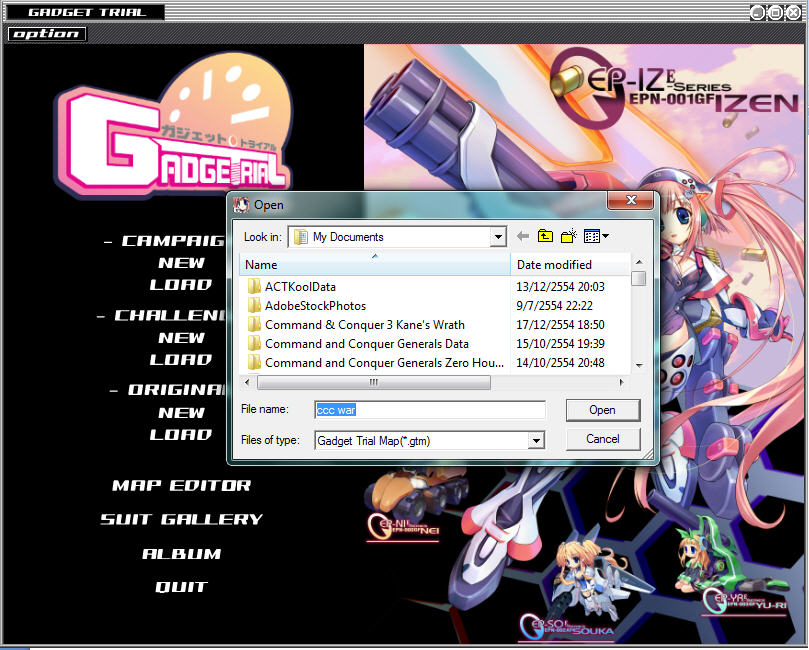This screenshot has height=650, width=809.
Task: Click the file list scroll up arrow
Action: pos(639,262)
